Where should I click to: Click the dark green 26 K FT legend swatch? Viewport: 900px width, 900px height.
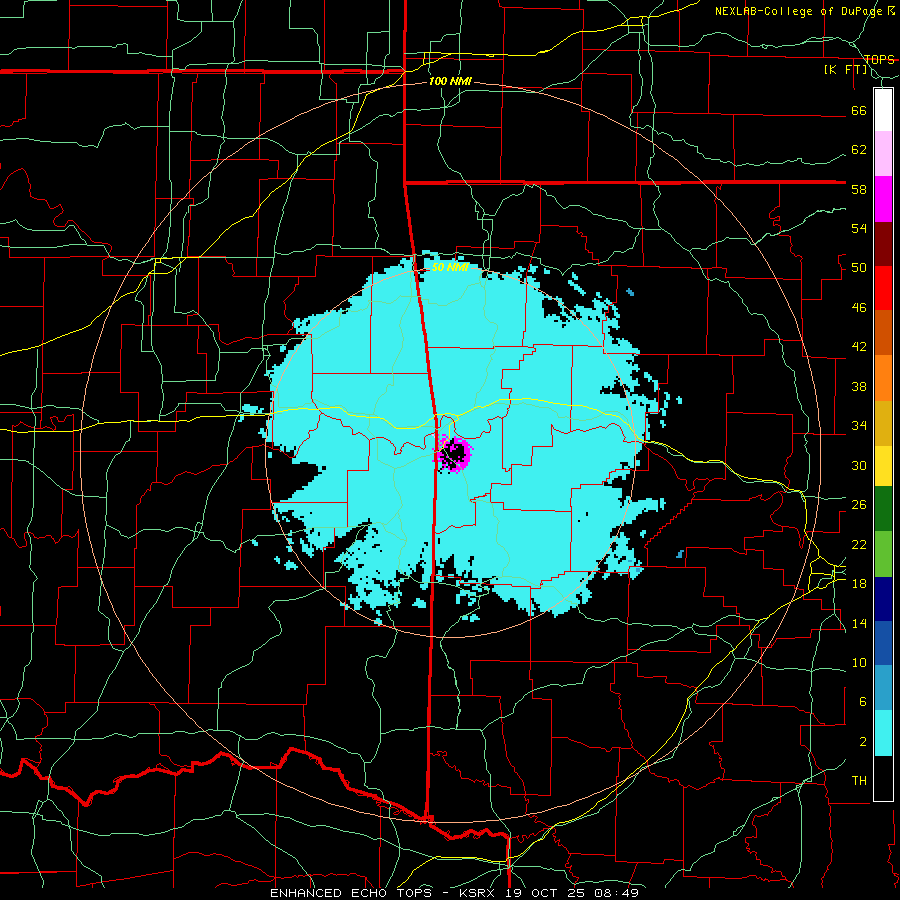pos(883,509)
